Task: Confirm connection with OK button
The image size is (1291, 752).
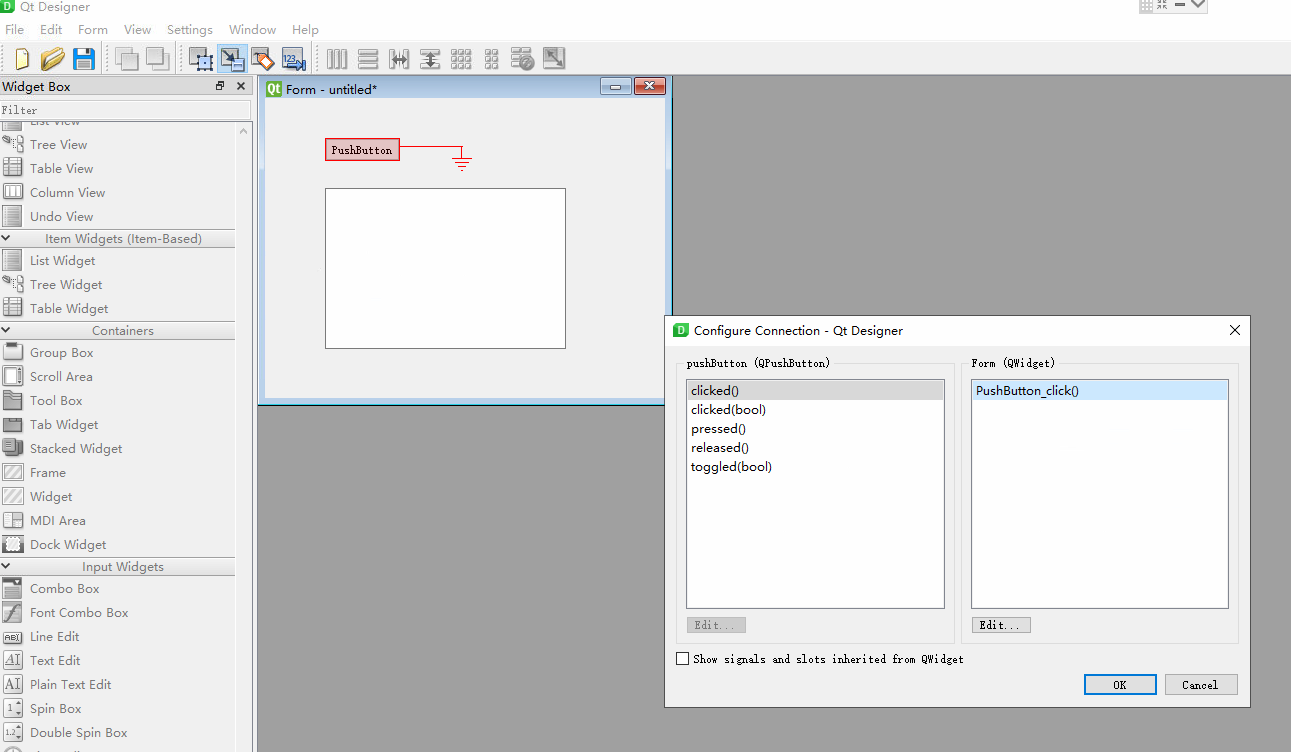Action: tap(1120, 685)
